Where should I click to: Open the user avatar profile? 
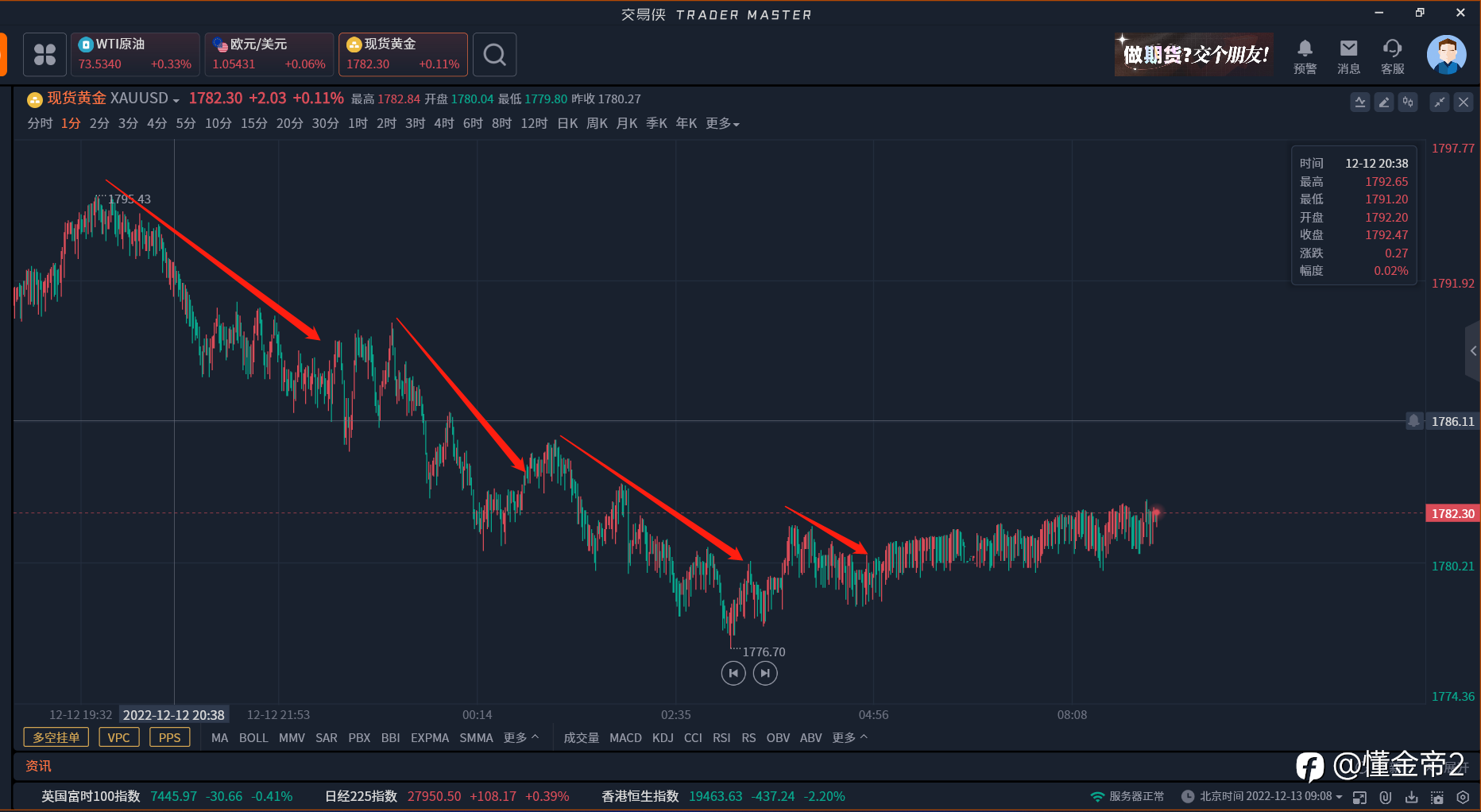point(1446,55)
